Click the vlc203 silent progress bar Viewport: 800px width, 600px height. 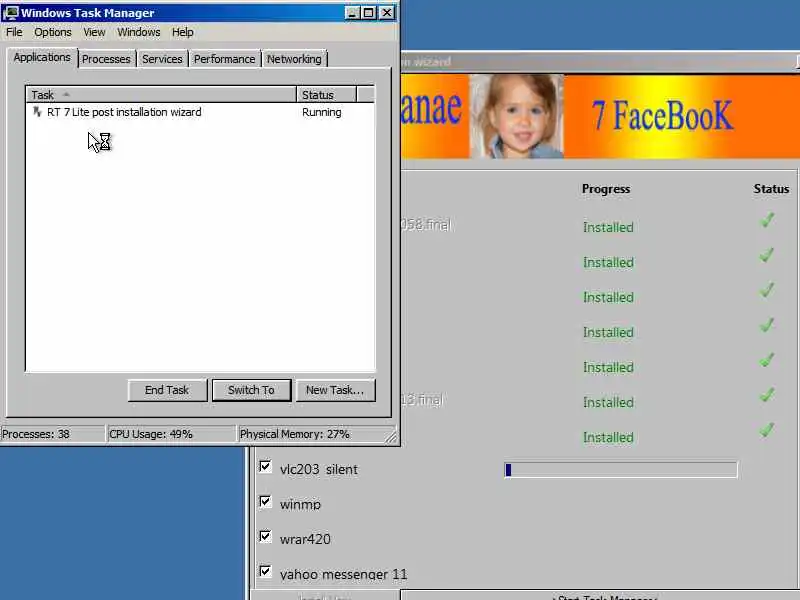(x=620, y=470)
